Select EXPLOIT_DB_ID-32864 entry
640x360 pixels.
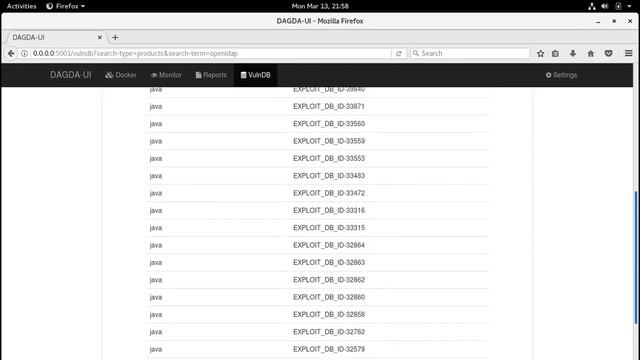click(x=329, y=245)
